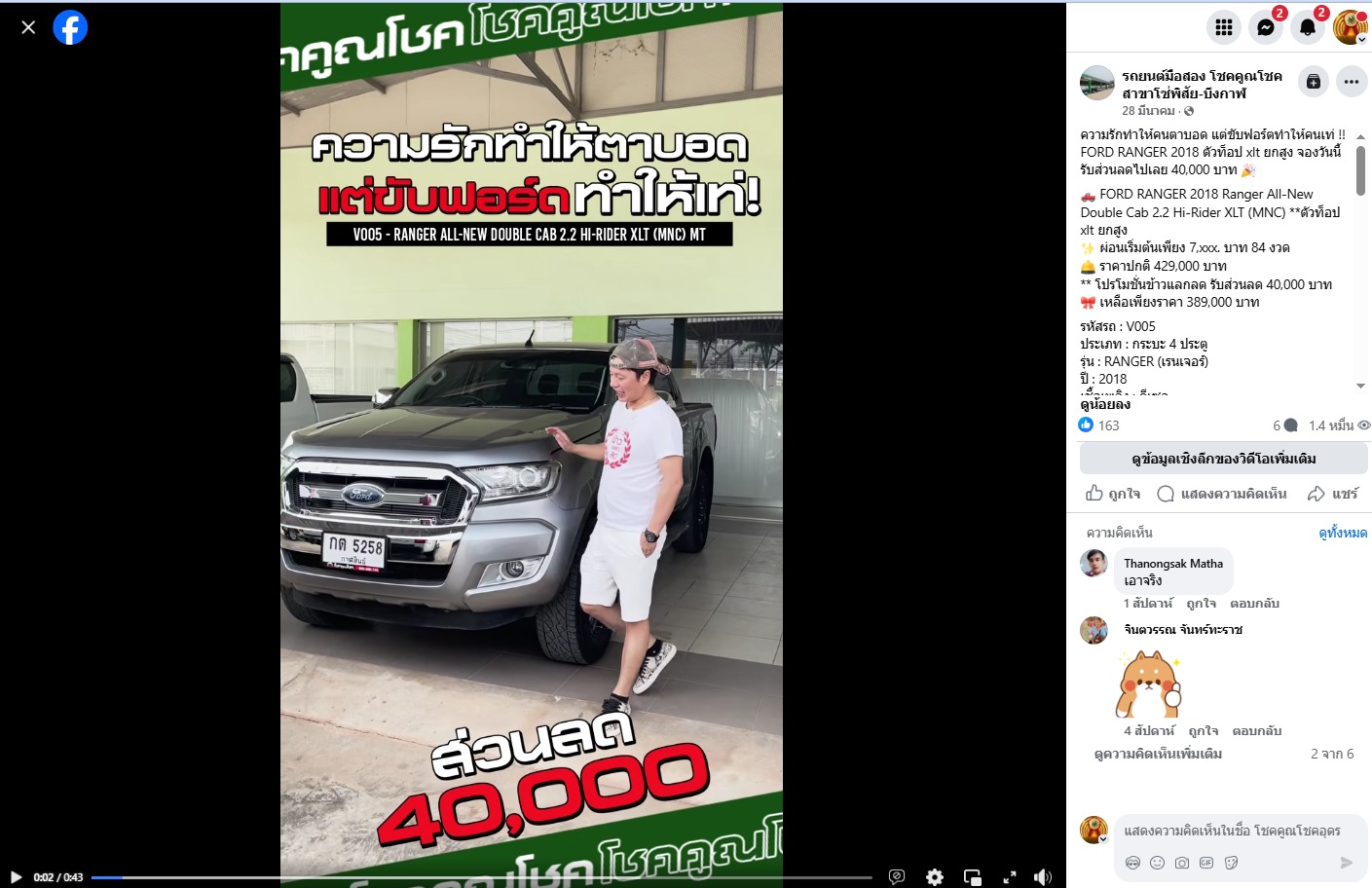The image size is (1372, 888).
Task: Open the notifications bell icon
Action: click(1308, 27)
